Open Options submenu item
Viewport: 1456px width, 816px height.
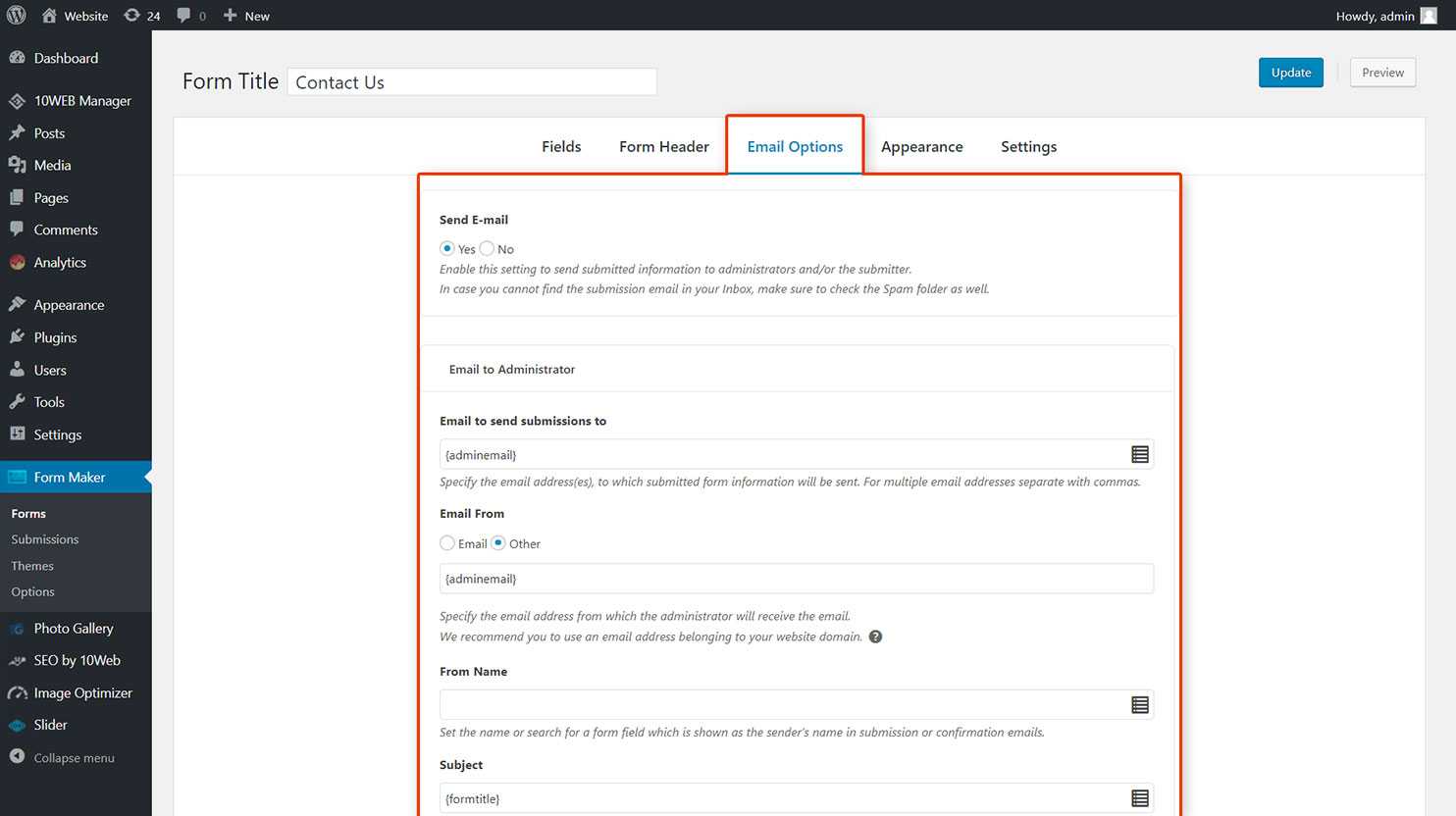(32, 592)
